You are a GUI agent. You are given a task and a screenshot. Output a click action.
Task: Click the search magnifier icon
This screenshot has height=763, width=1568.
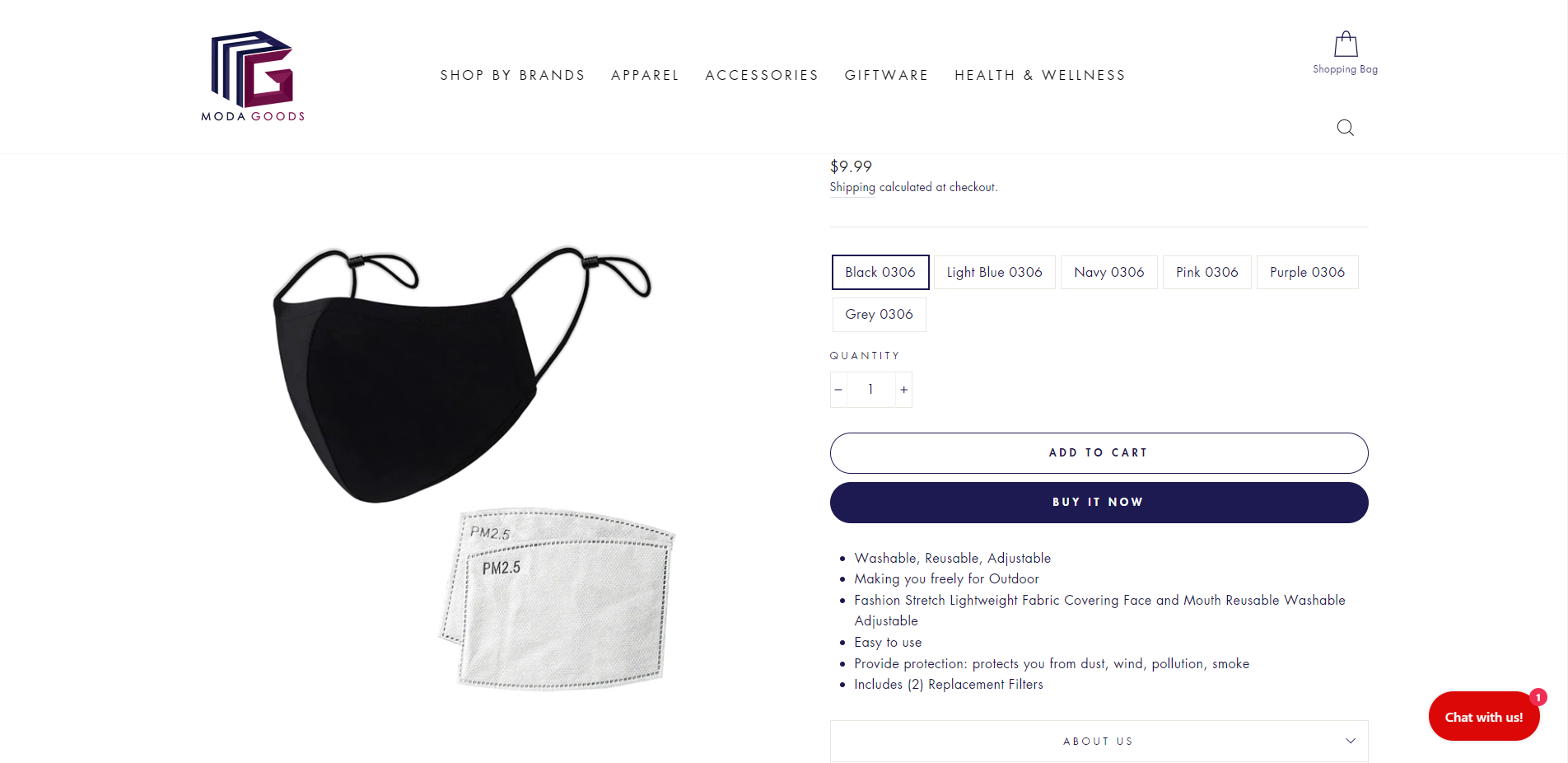[1345, 128]
